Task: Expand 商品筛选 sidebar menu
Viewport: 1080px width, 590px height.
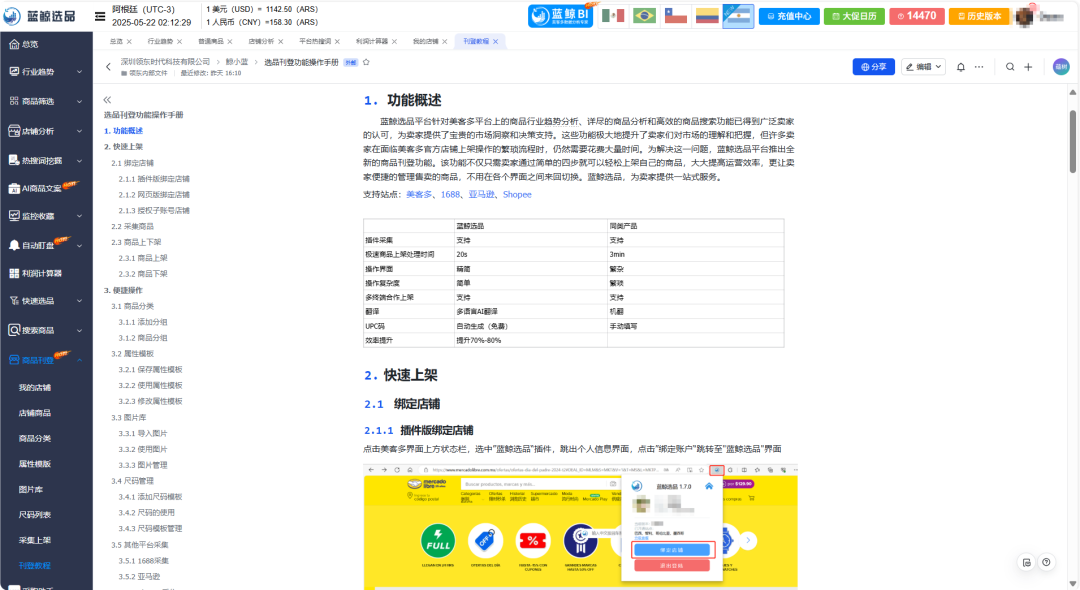Action: pyautogui.click(x=46, y=101)
